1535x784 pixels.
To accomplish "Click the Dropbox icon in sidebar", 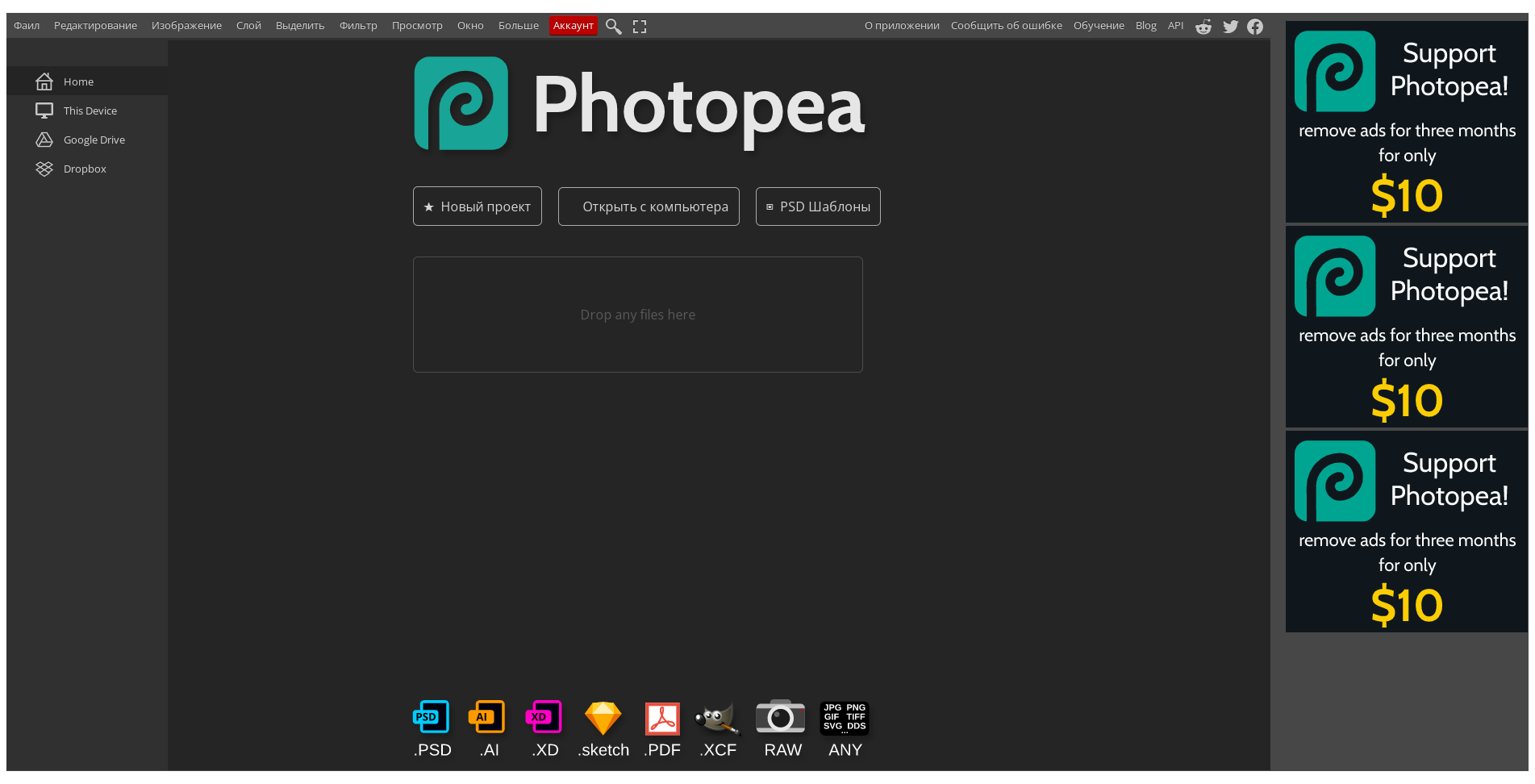I will coord(44,169).
